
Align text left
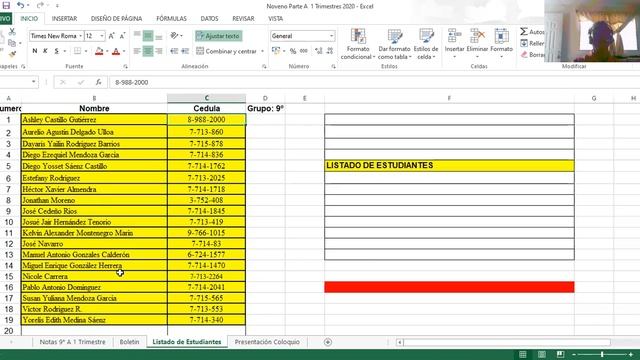click(137, 51)
